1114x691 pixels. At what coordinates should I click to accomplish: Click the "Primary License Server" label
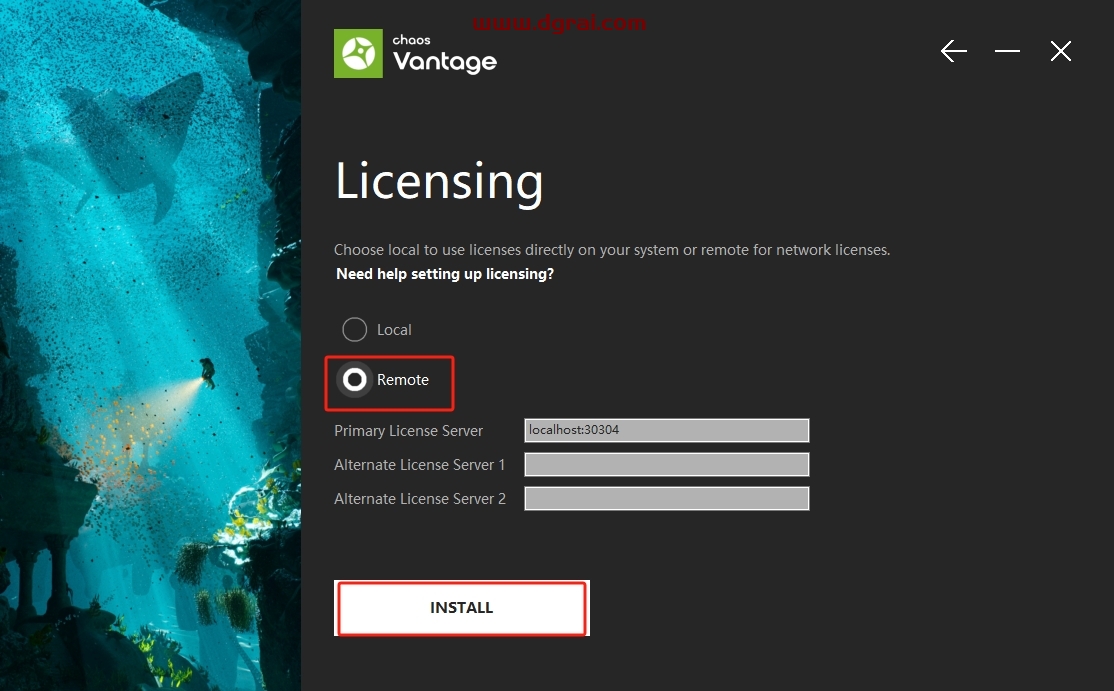pos(408,431)
